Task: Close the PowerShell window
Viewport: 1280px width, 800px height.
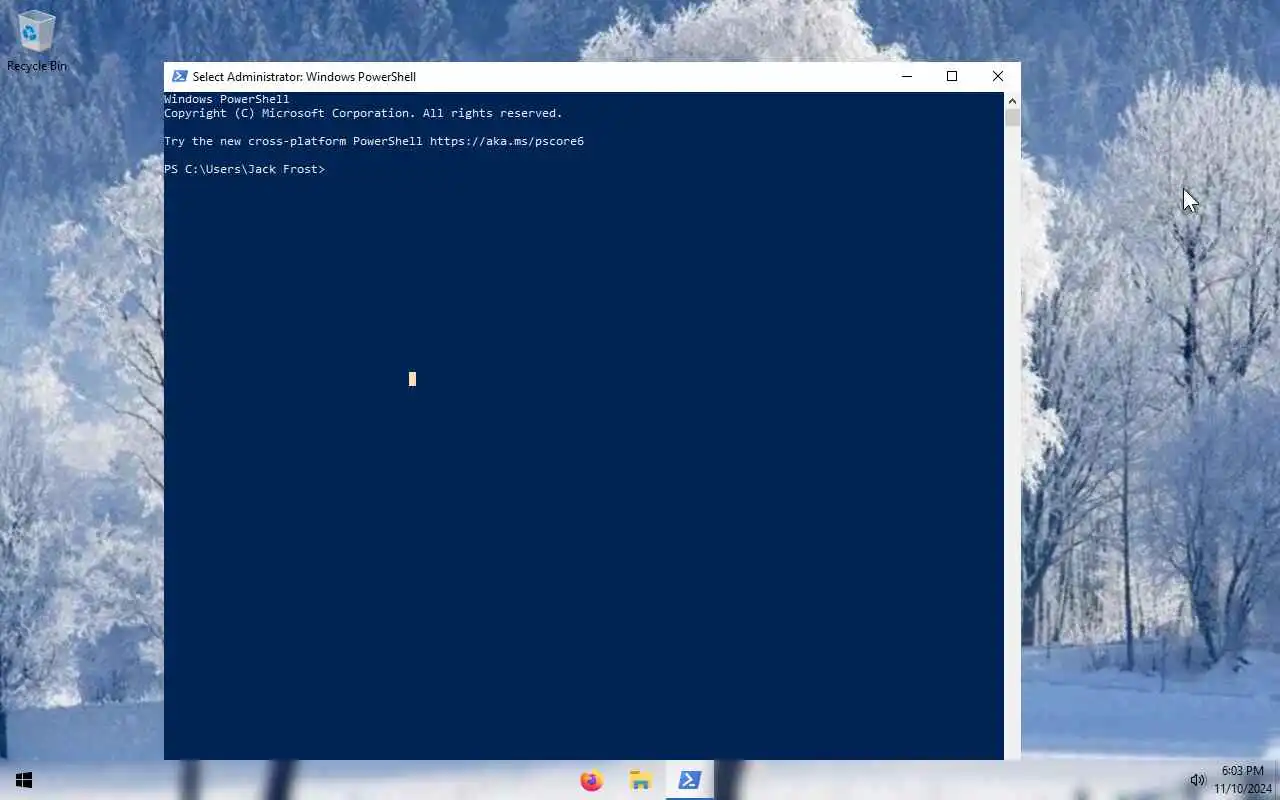Action: tap(998, 76)
